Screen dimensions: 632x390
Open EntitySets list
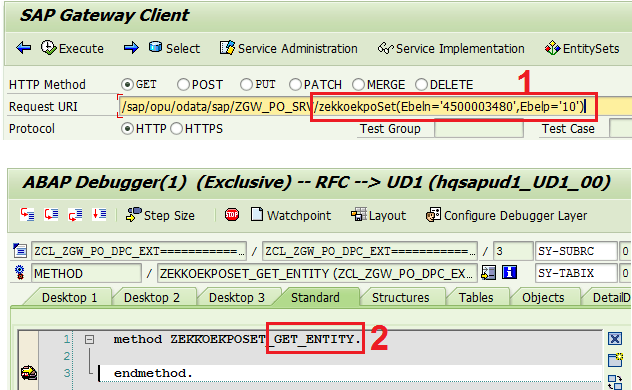tap(582, 48)
